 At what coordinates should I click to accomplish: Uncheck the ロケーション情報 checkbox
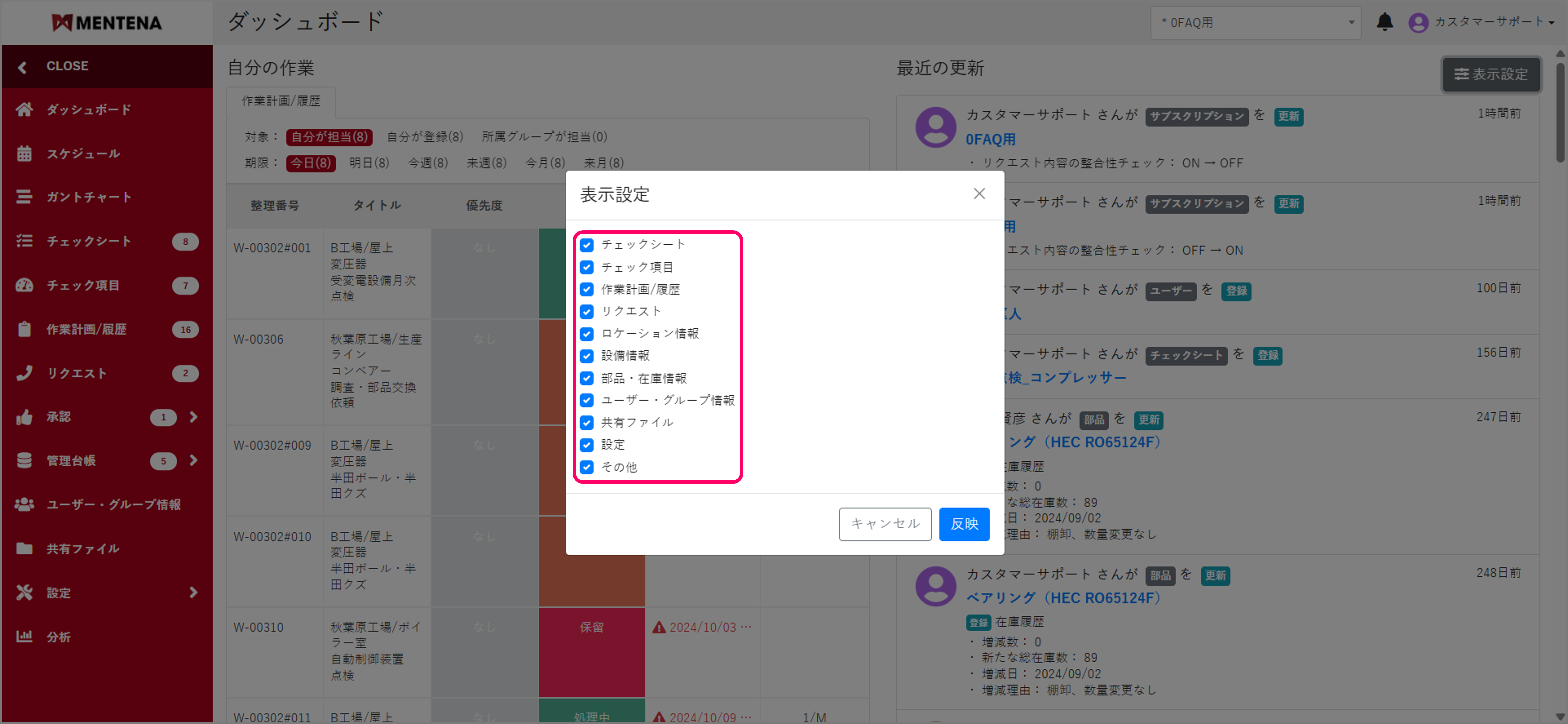pyautogui.click(x=586, y=334)
